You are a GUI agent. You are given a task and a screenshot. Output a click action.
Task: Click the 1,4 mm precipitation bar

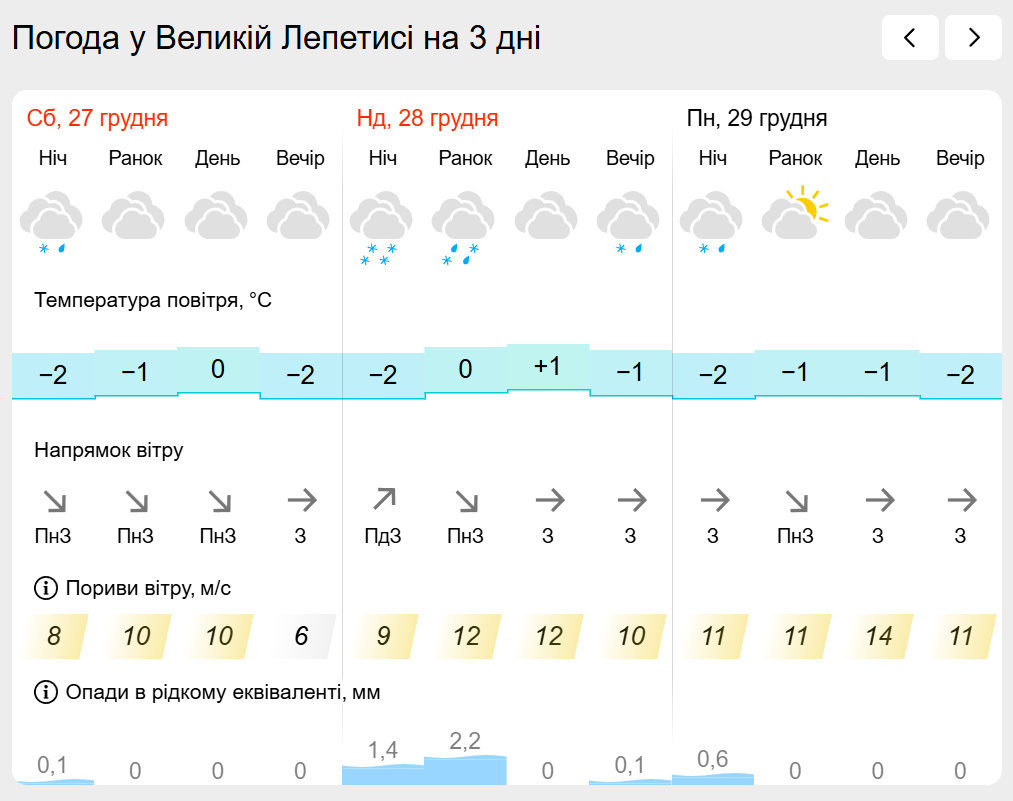tap(383, 772)
